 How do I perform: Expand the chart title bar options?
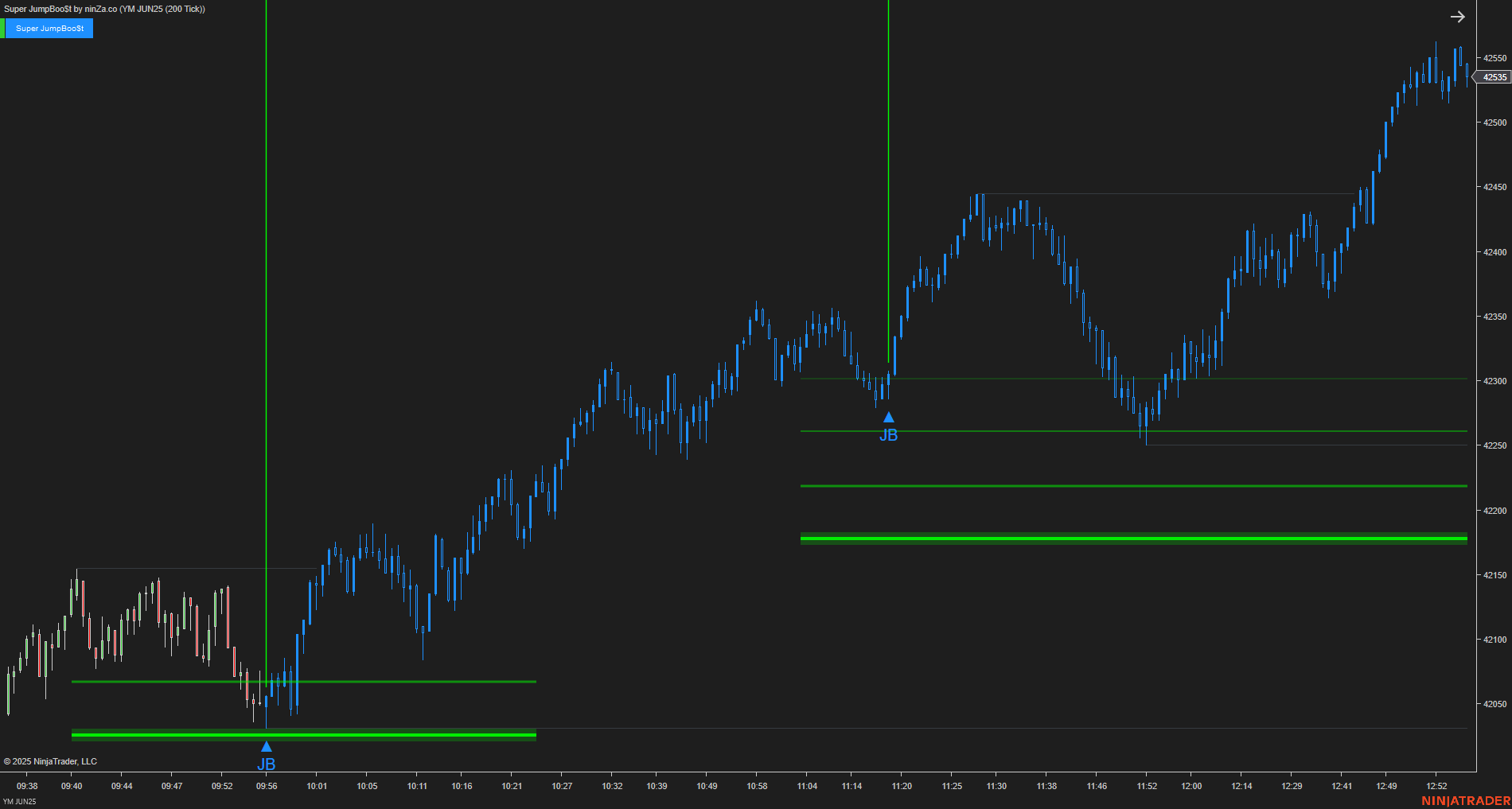(103, 9)
